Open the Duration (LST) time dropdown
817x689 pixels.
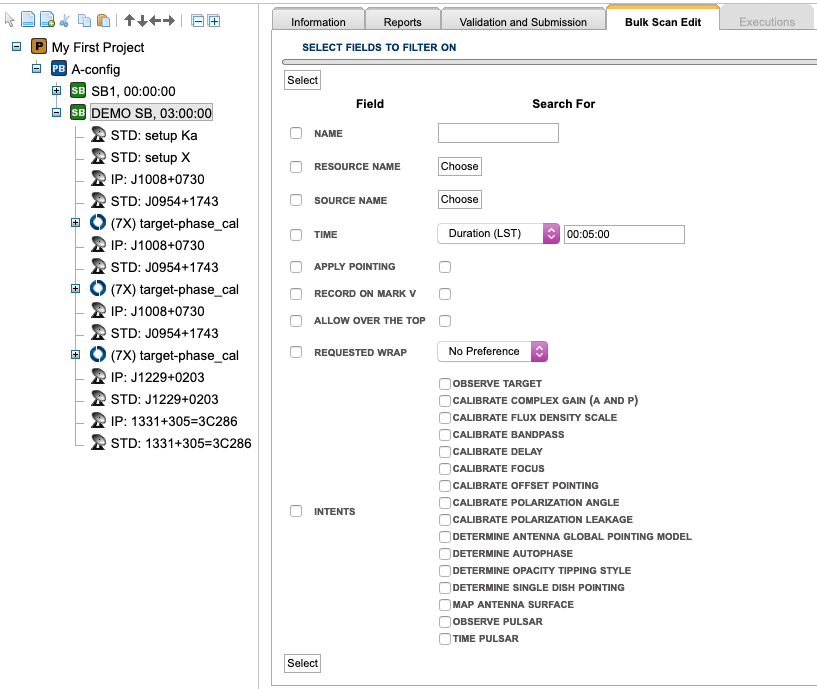pyautogui.click(x=498, y=234)
